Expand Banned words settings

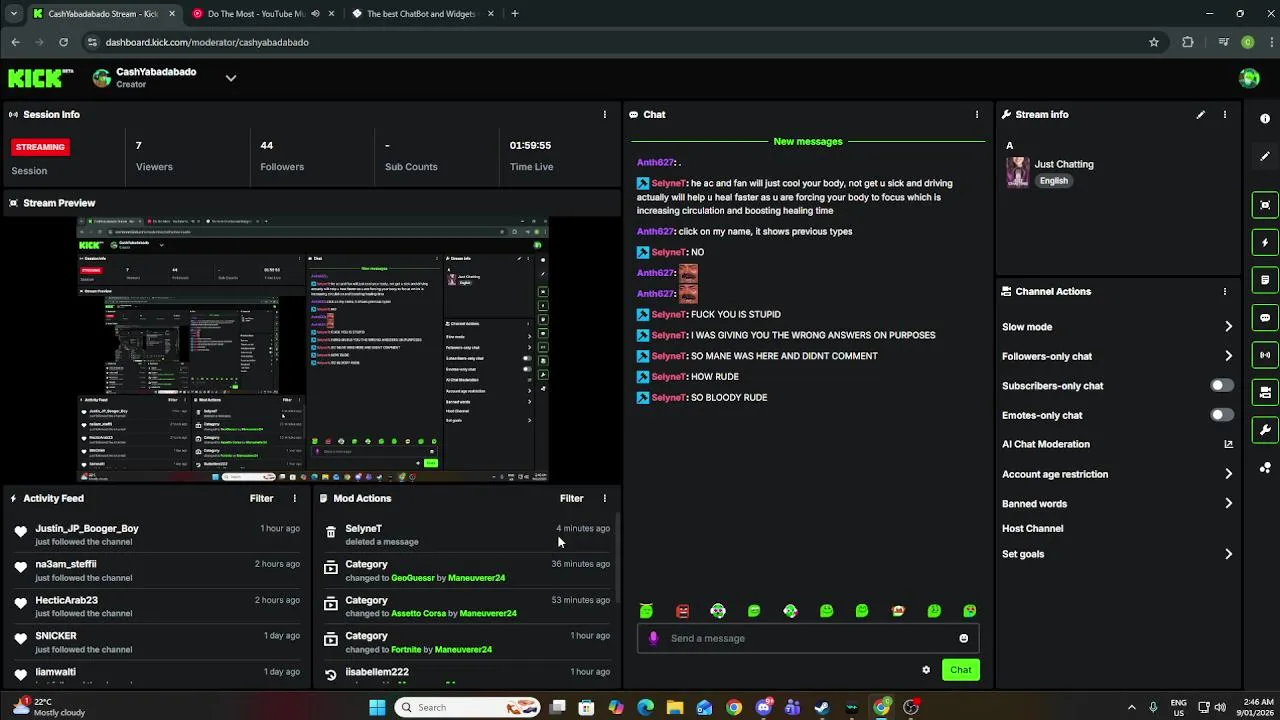[x=1229, y=504]
